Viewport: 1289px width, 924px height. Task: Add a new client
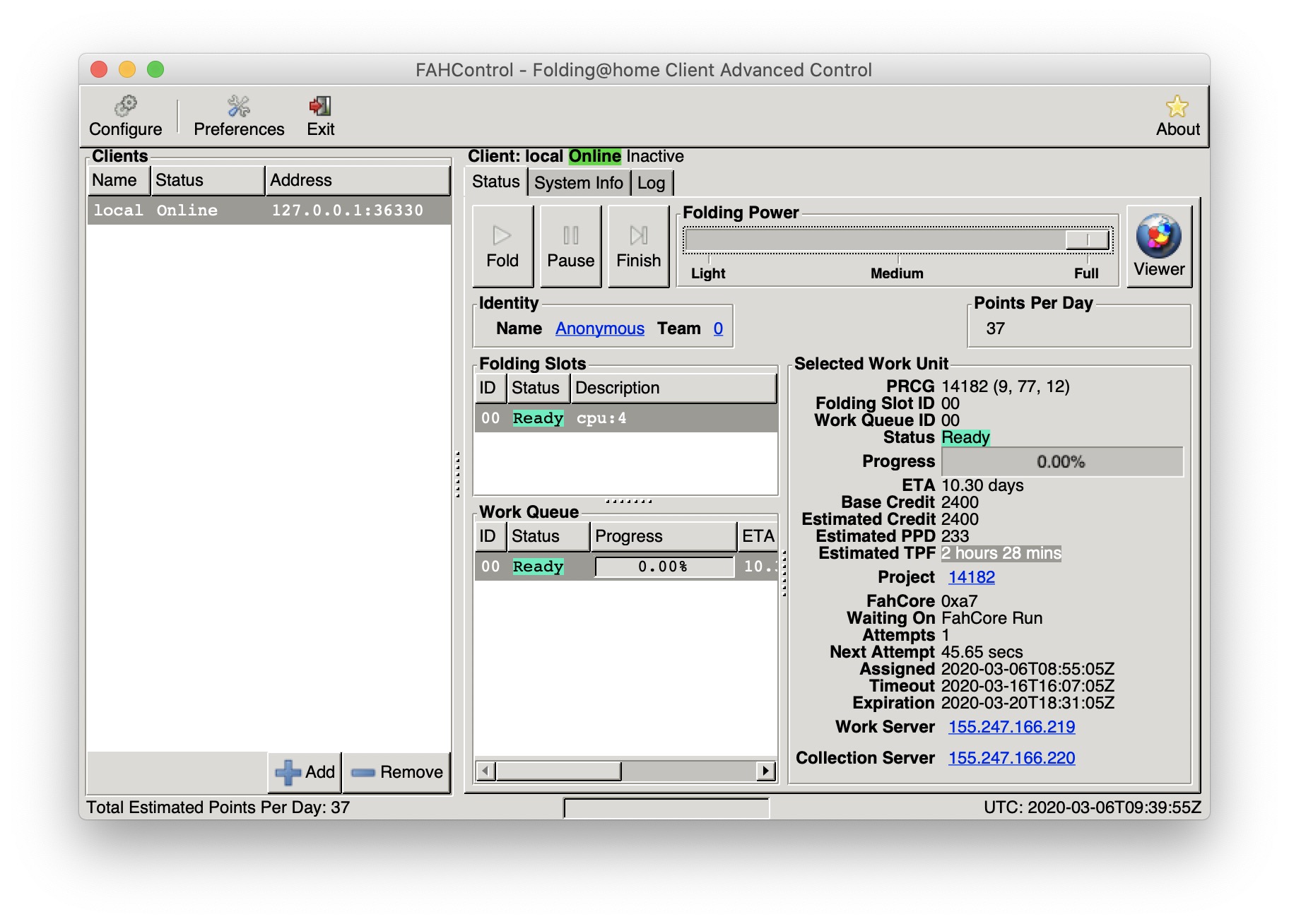[305, 772]
